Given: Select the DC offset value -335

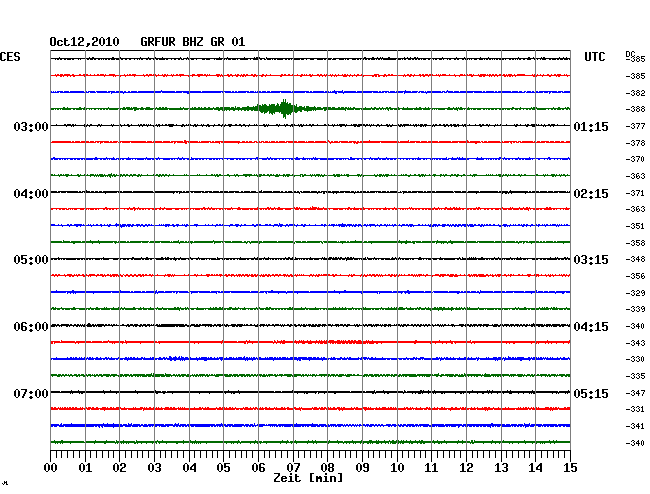Looking at the screenshot, I should (635, 376).
